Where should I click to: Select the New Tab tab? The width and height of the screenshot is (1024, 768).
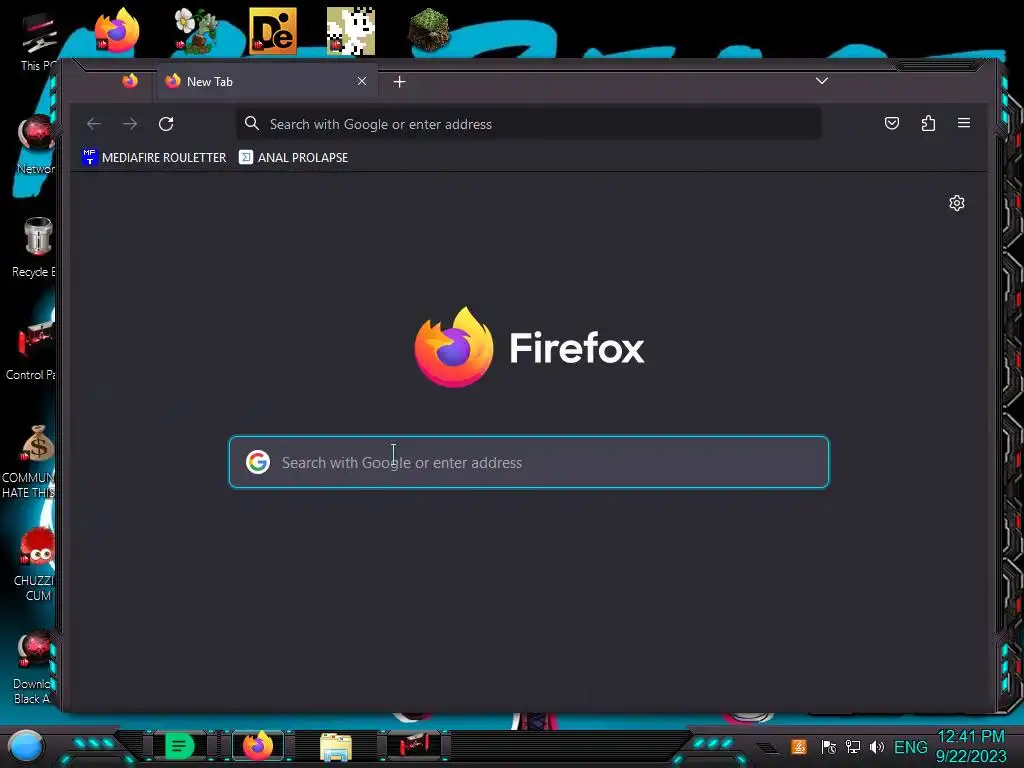tap(266, 82)
